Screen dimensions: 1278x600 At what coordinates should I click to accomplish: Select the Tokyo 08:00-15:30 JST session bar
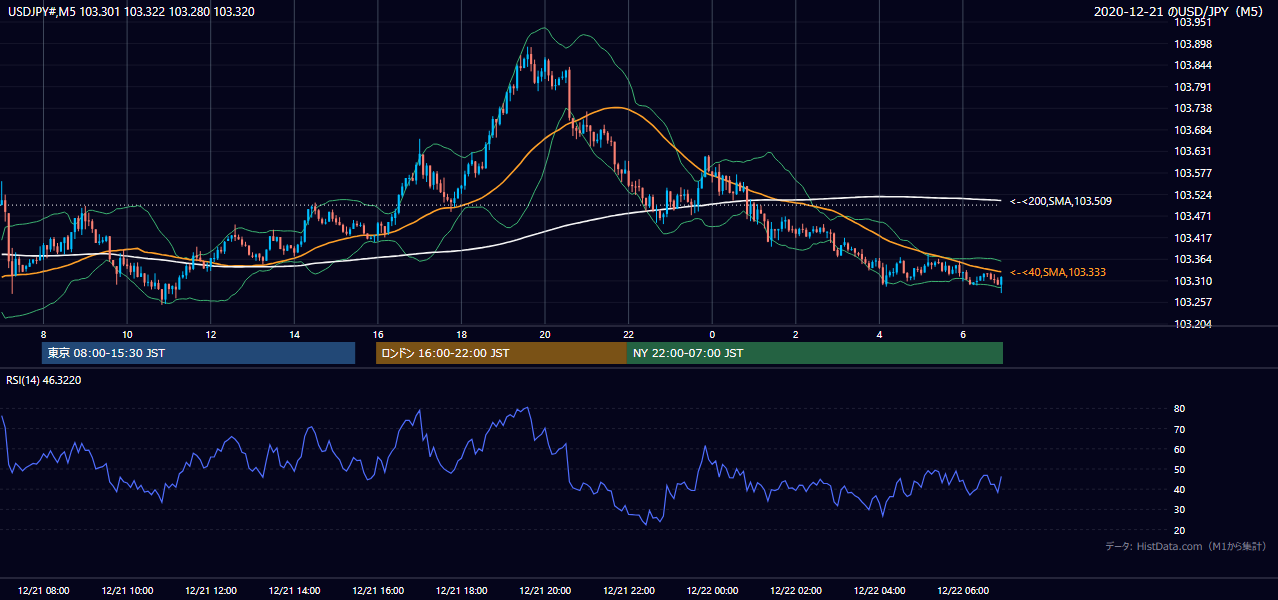(x=198, y=353)
